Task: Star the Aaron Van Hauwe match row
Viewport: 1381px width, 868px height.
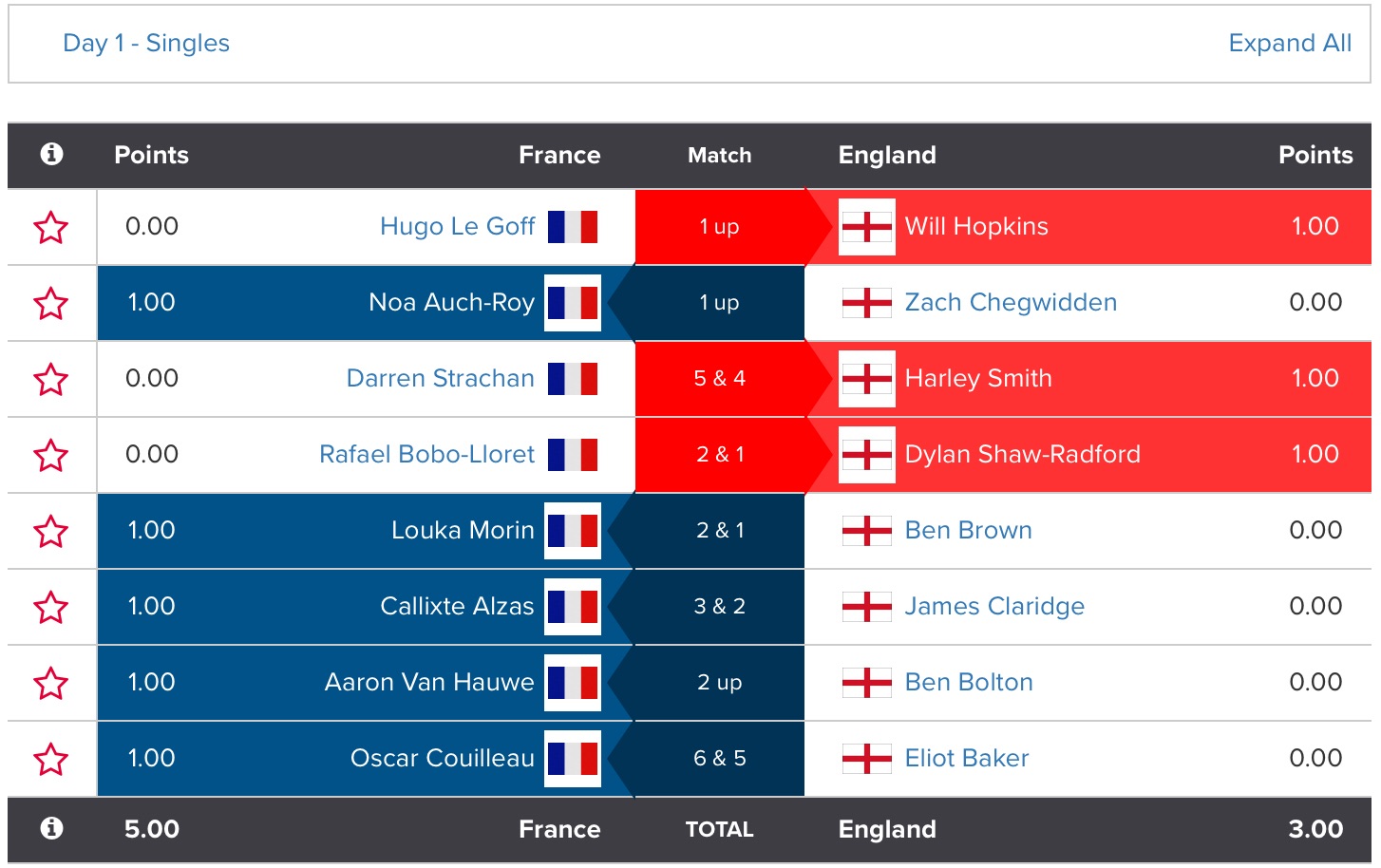Action: tap(51, 684)
